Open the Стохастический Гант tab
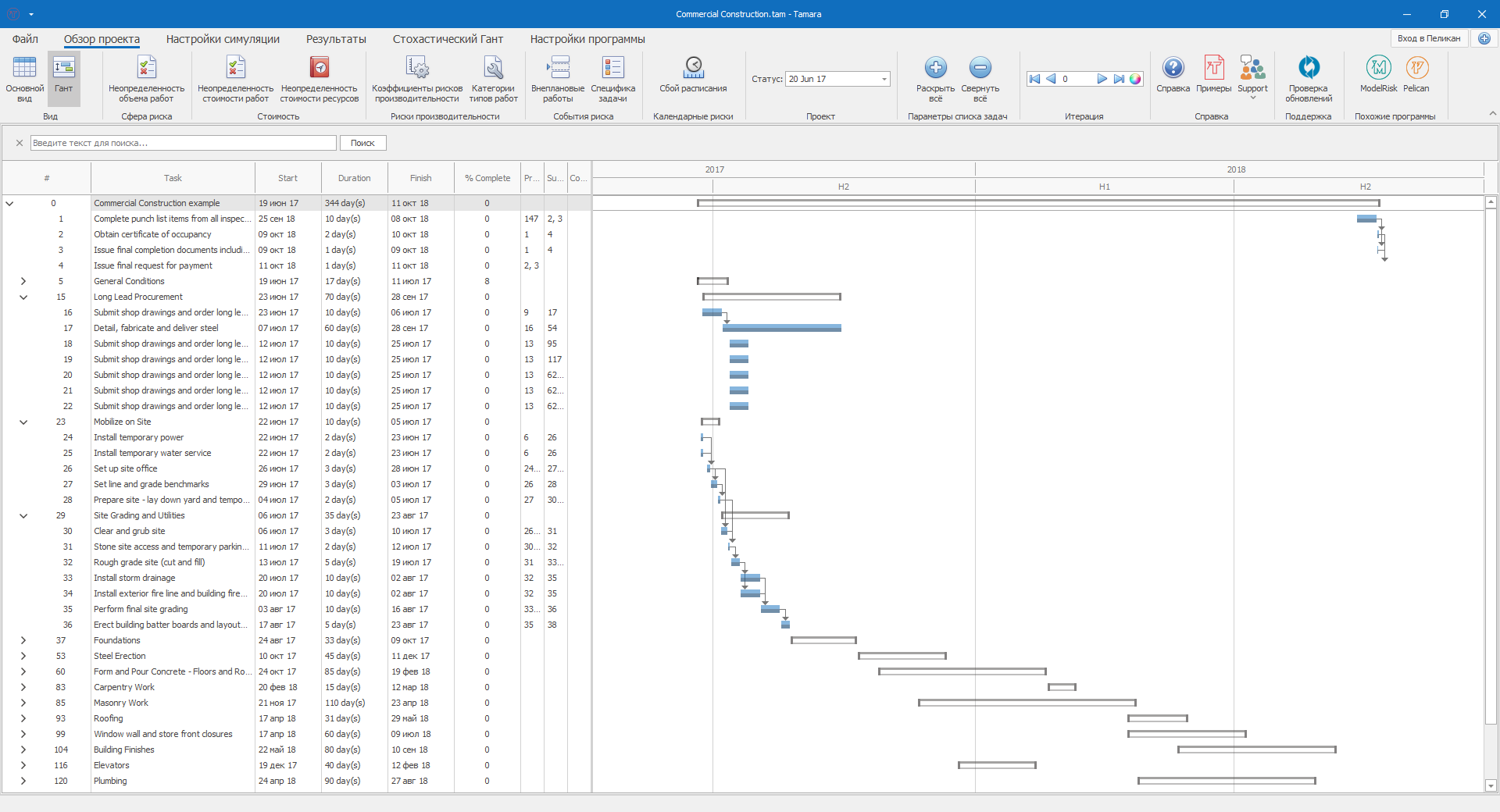 (x=448, y=39)
